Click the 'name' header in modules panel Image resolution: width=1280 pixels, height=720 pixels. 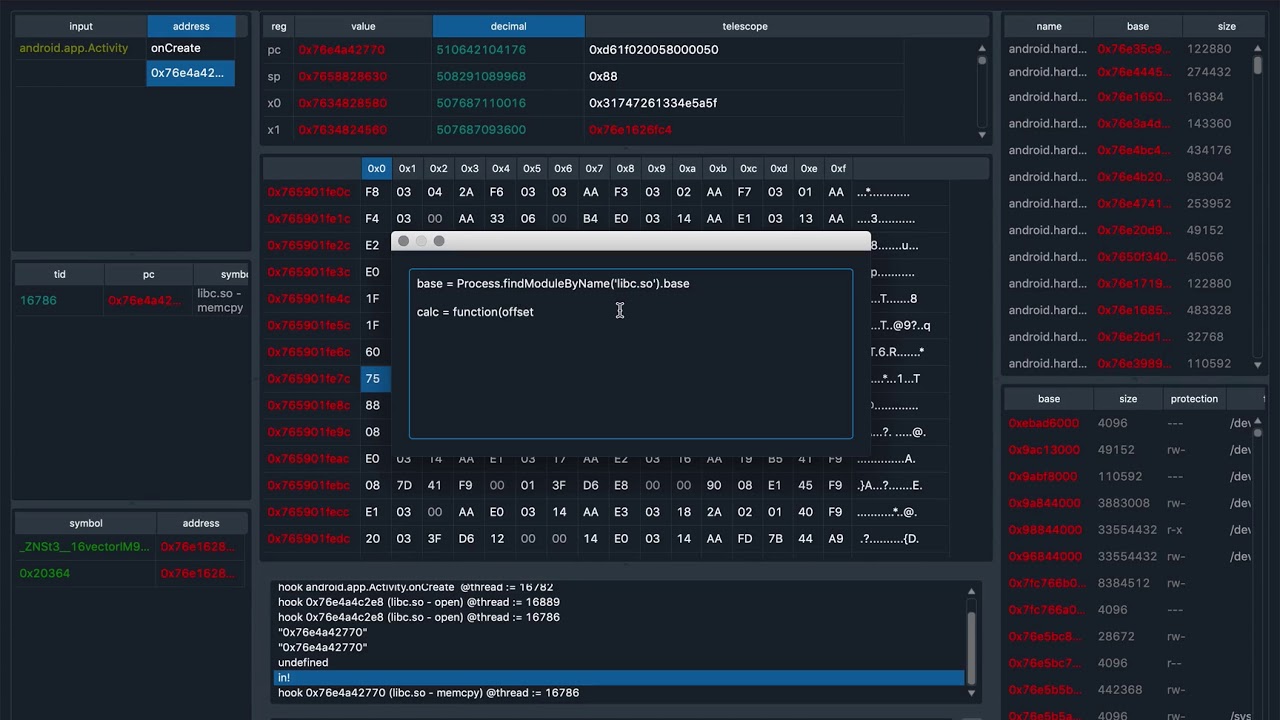1049,26
